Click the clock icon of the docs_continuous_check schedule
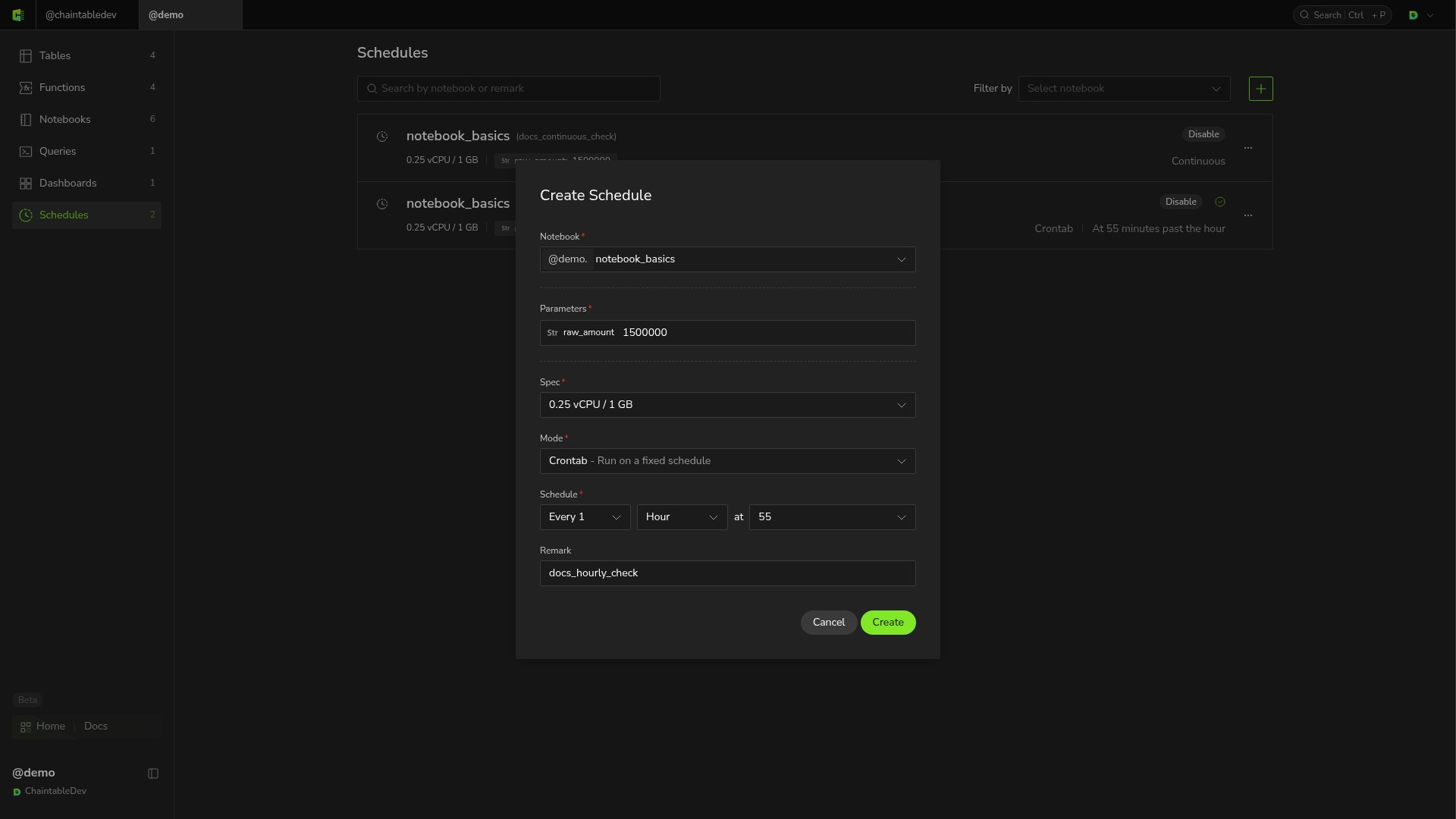 [382, 136]
